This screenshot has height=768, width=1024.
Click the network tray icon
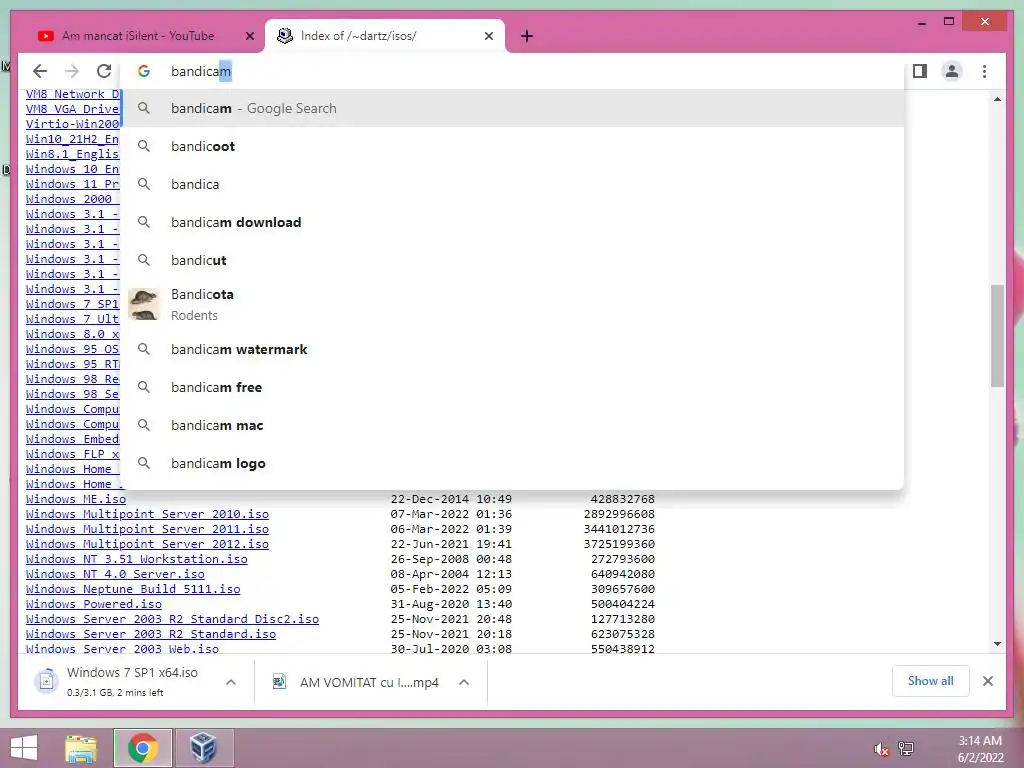tap(906, 749)
